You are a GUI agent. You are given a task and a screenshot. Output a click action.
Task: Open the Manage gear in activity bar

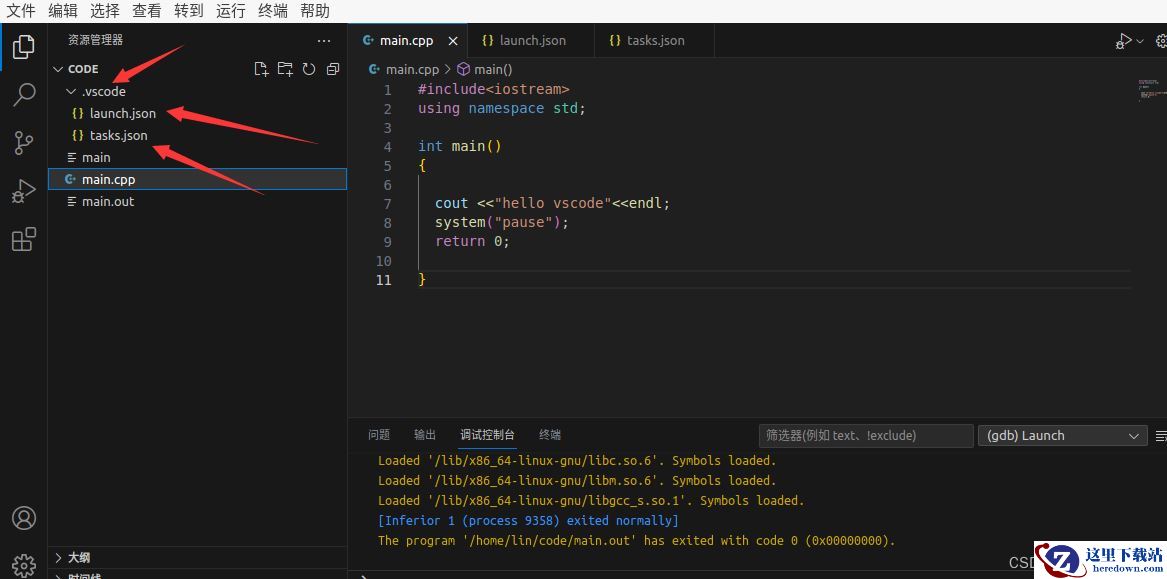(24, 565)
